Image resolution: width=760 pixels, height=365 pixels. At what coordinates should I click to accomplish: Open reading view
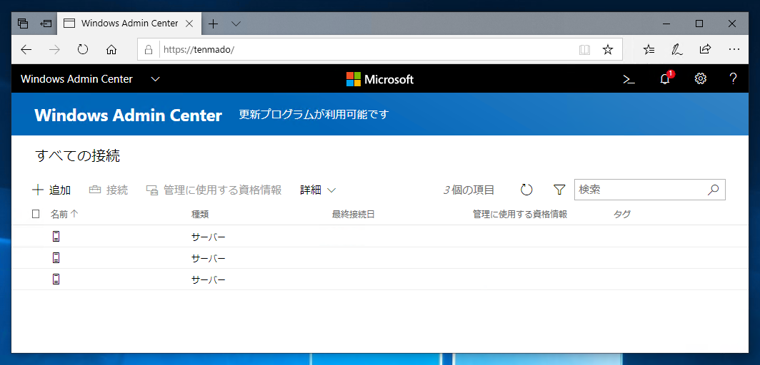coord(585,49)
